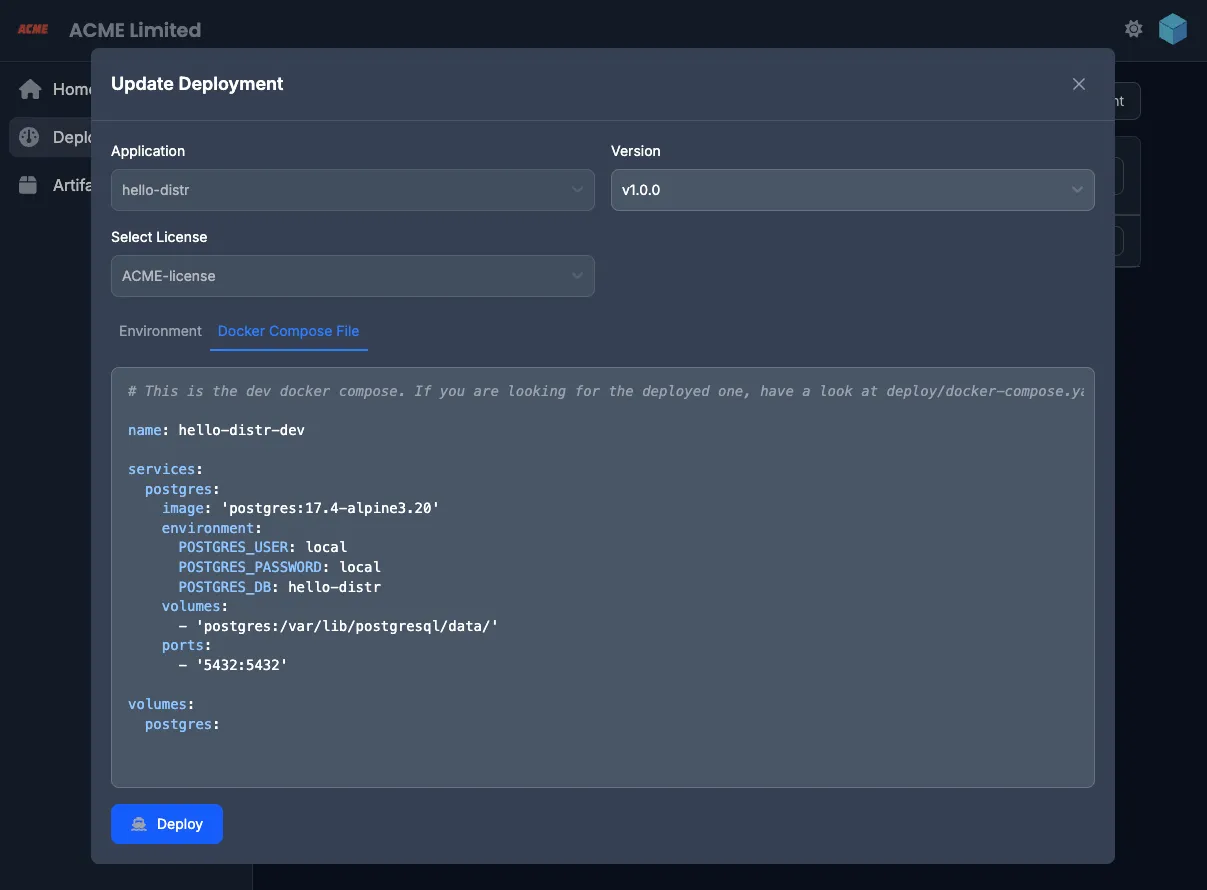Open the Select License dropdown
Image resolution: width=1207 pixels, height=890 pixels.
[352, 276]
